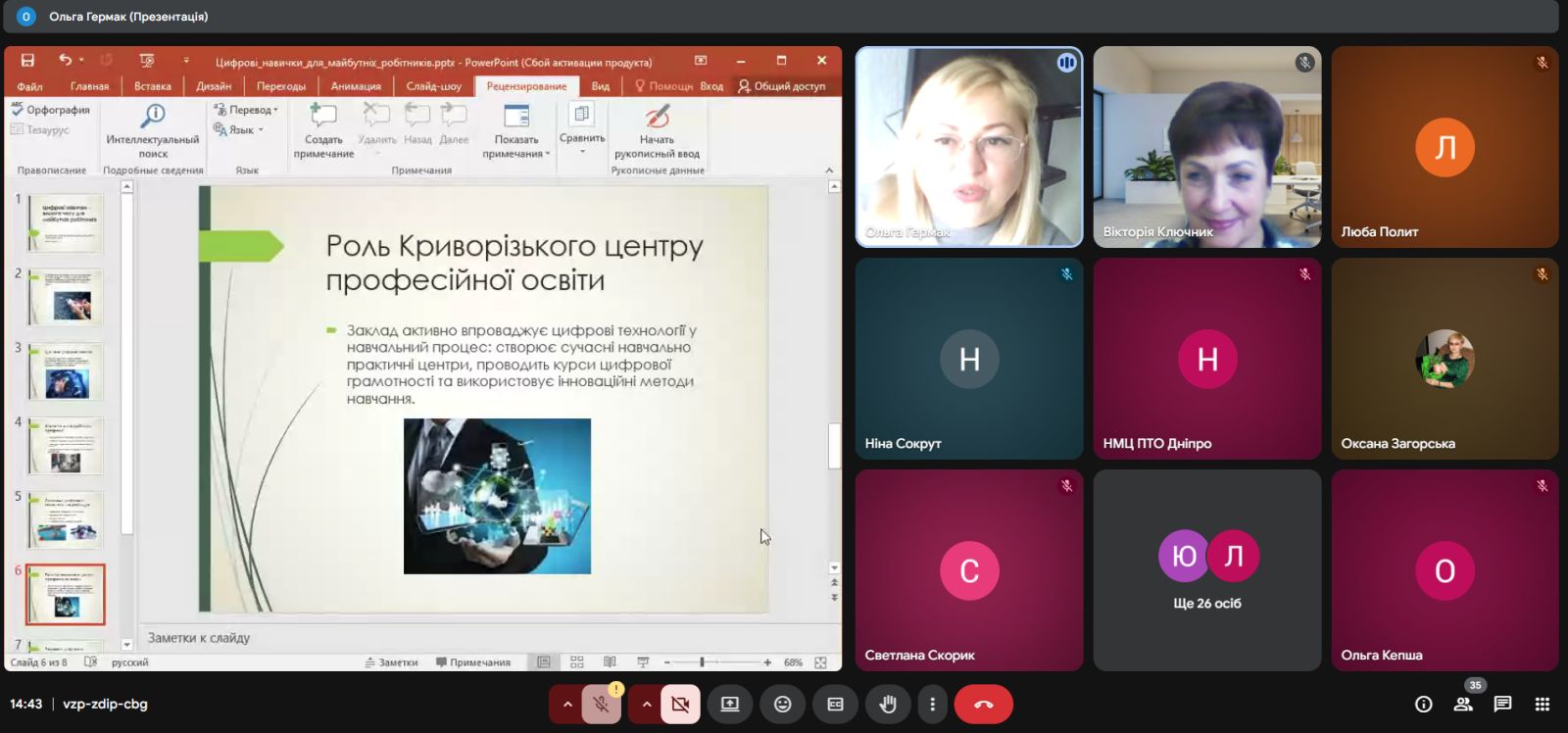Image resolution: width=1568 pixels, height=733 pixels.
Task: Open the emoji reactions button
Action: click(x=782, y=704)
